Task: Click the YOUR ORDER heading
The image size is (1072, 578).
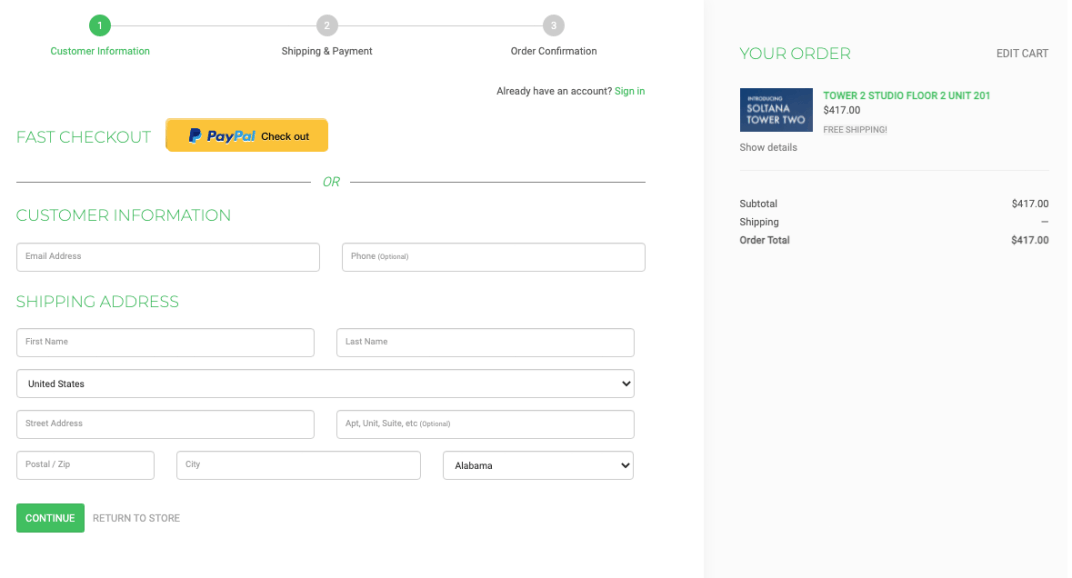Action: click(795, 53)
